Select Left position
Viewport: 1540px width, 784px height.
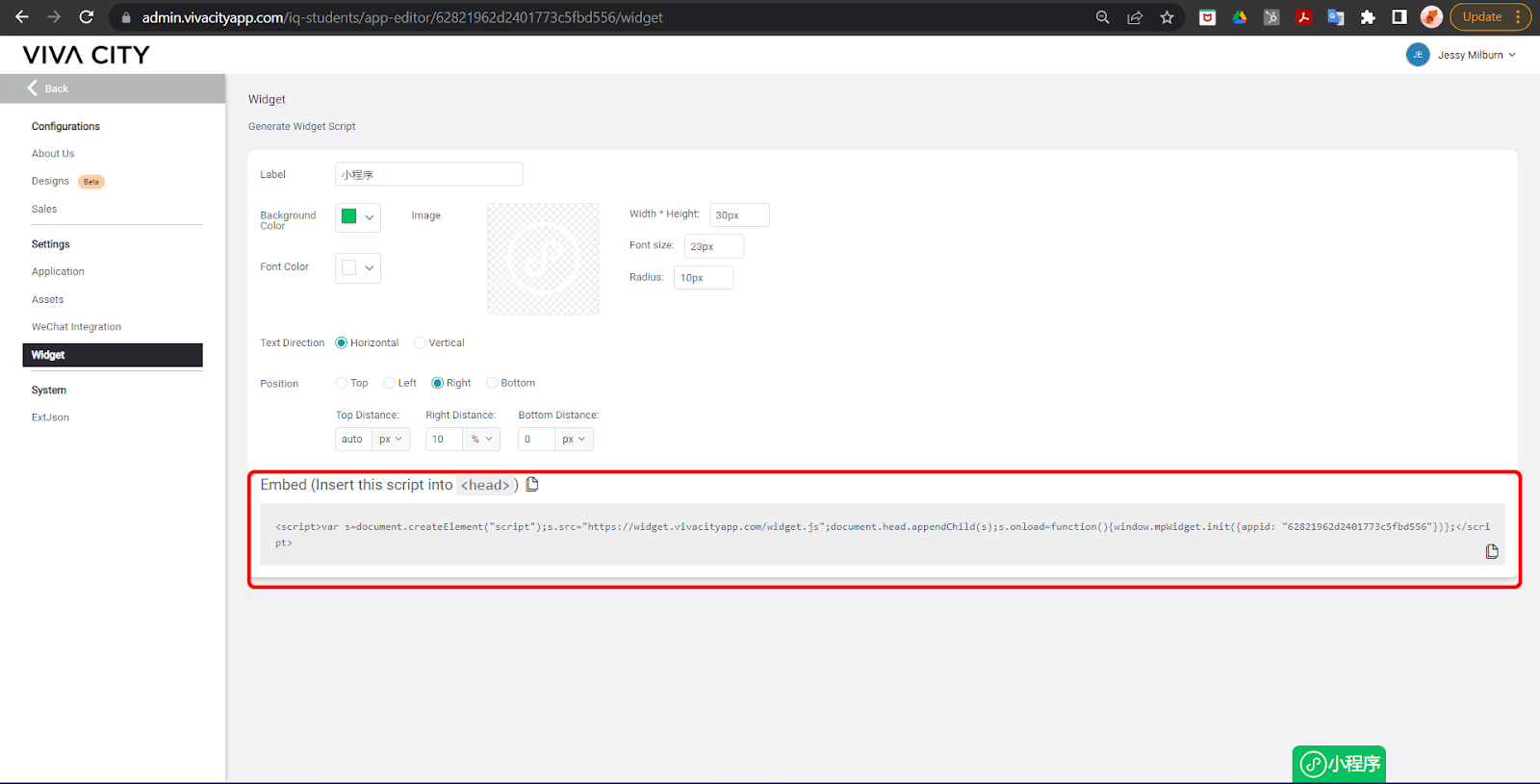tap(390, 383)
